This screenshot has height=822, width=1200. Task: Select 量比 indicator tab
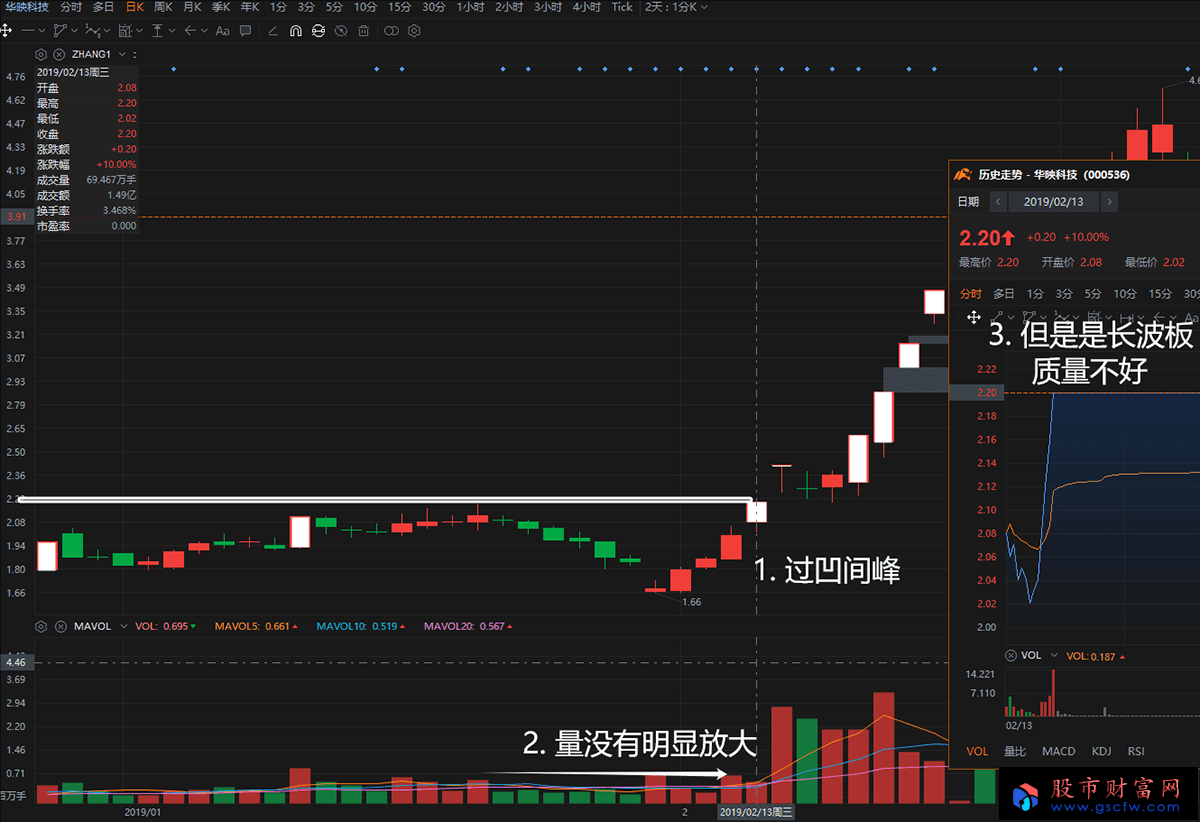pyautogui.click(x=1014, y=751)
